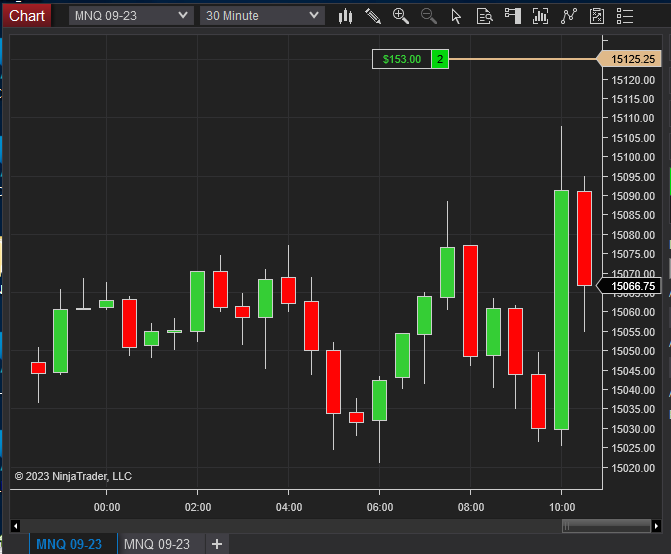Image resolution: width=671 pixels, height=554 pixels.
Task: Open the data box icon
Action: (x=484, y=16)
